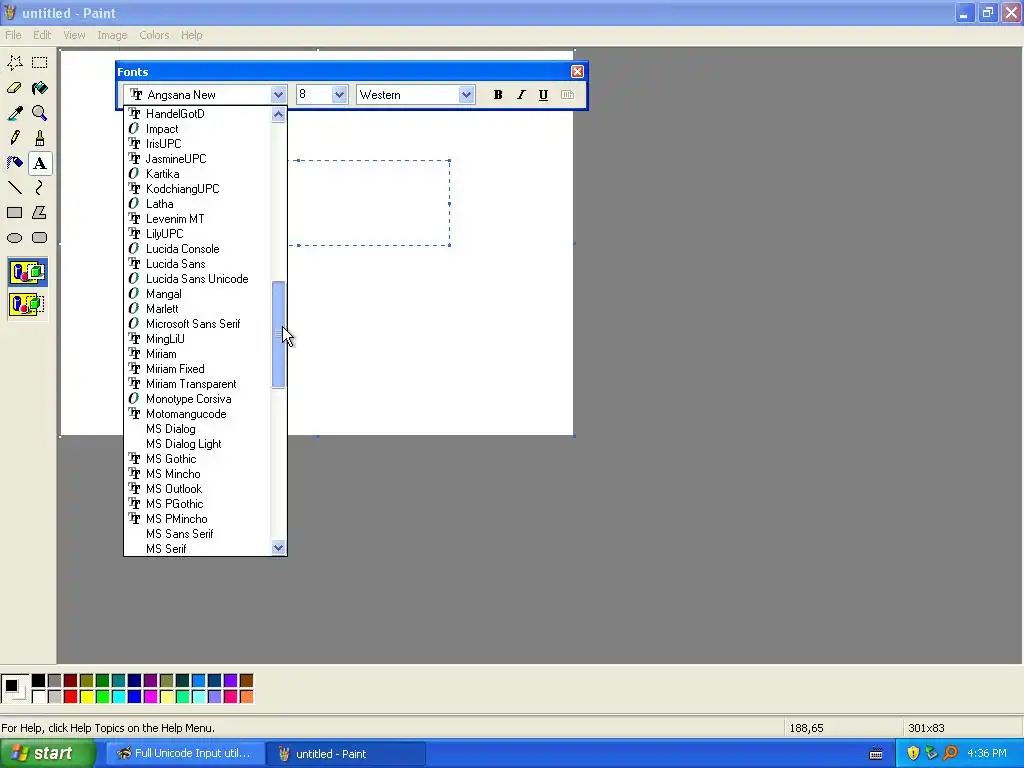Choose the Impact font
This screenshot has height=768, width=1024.
pos(197,129)
